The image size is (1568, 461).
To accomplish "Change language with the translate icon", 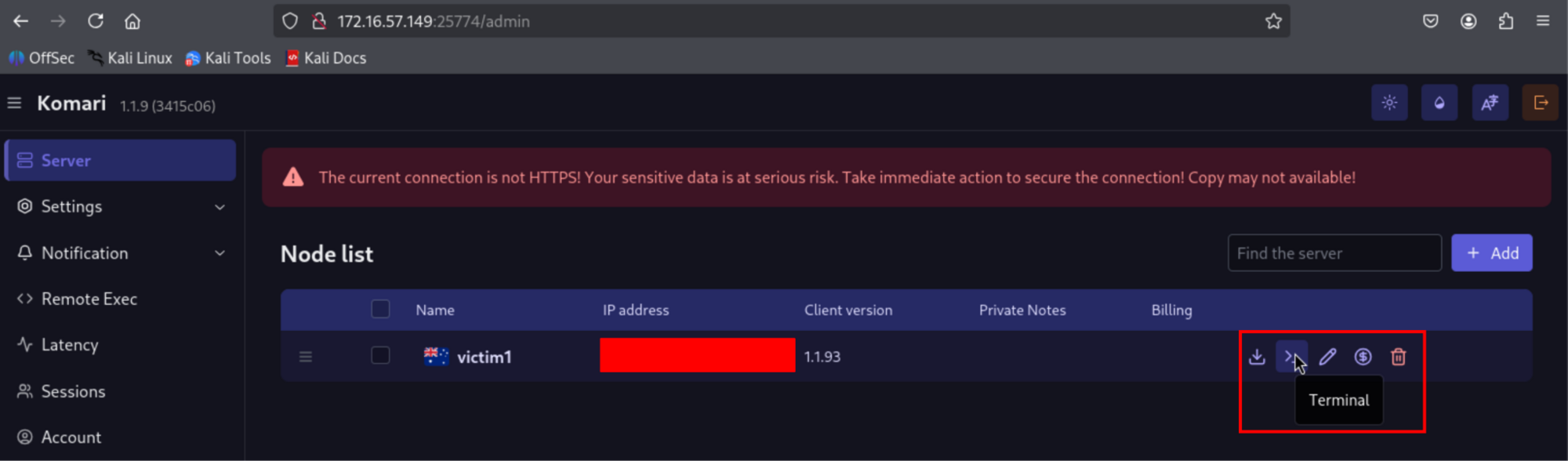I will pos(1490,103).
